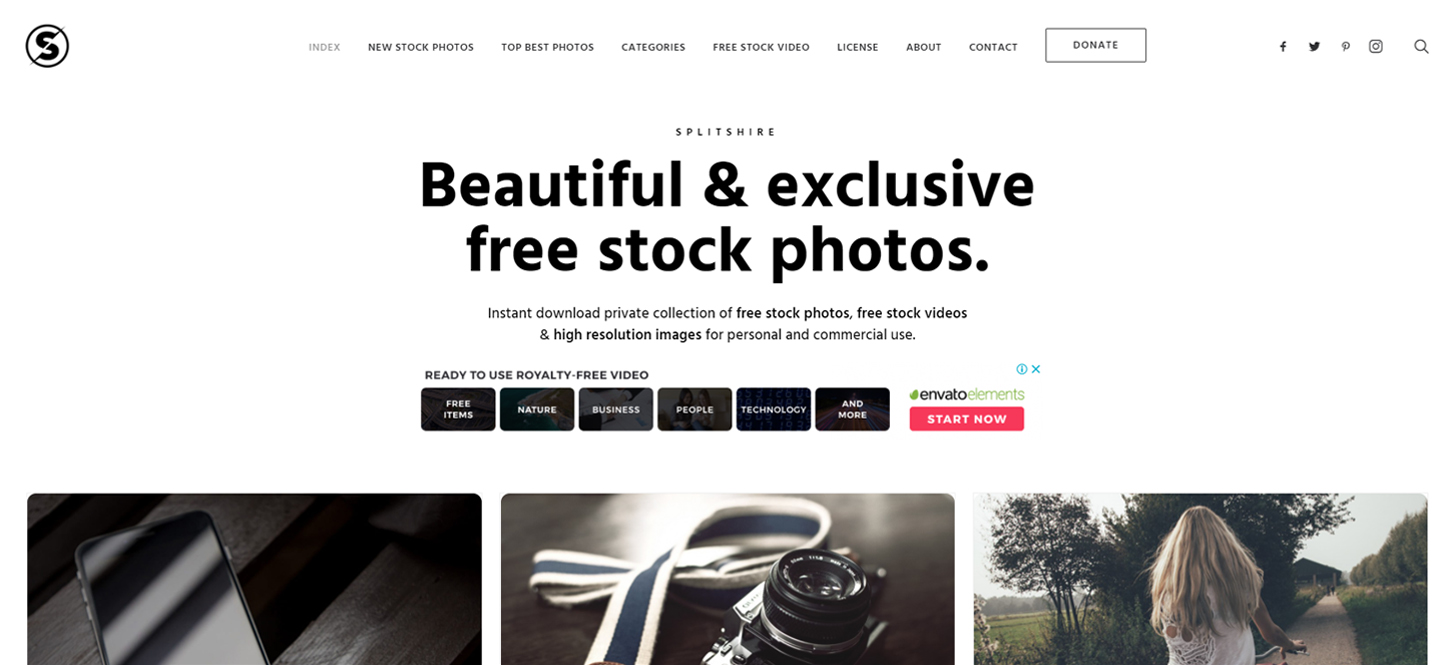
Task: Close the Envato advertisement
Action: pos(1036,369)
